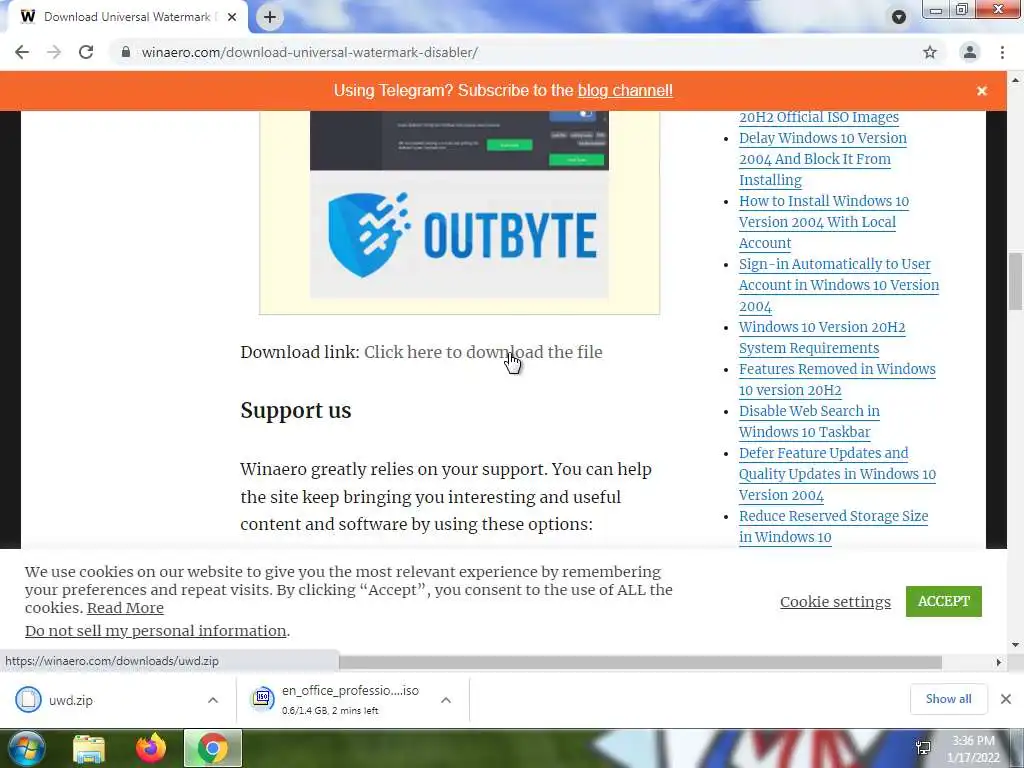Image resolution: width=1024 pixels, height=768 pixels.
Task: Open the Telegram blog channel link
Action: [x=625, y=91]
